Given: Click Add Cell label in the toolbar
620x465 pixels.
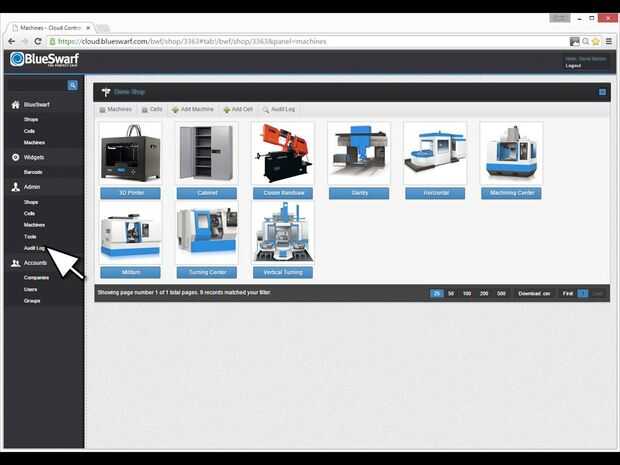Looking at the screenshot, I should click(x=242, y=109).
